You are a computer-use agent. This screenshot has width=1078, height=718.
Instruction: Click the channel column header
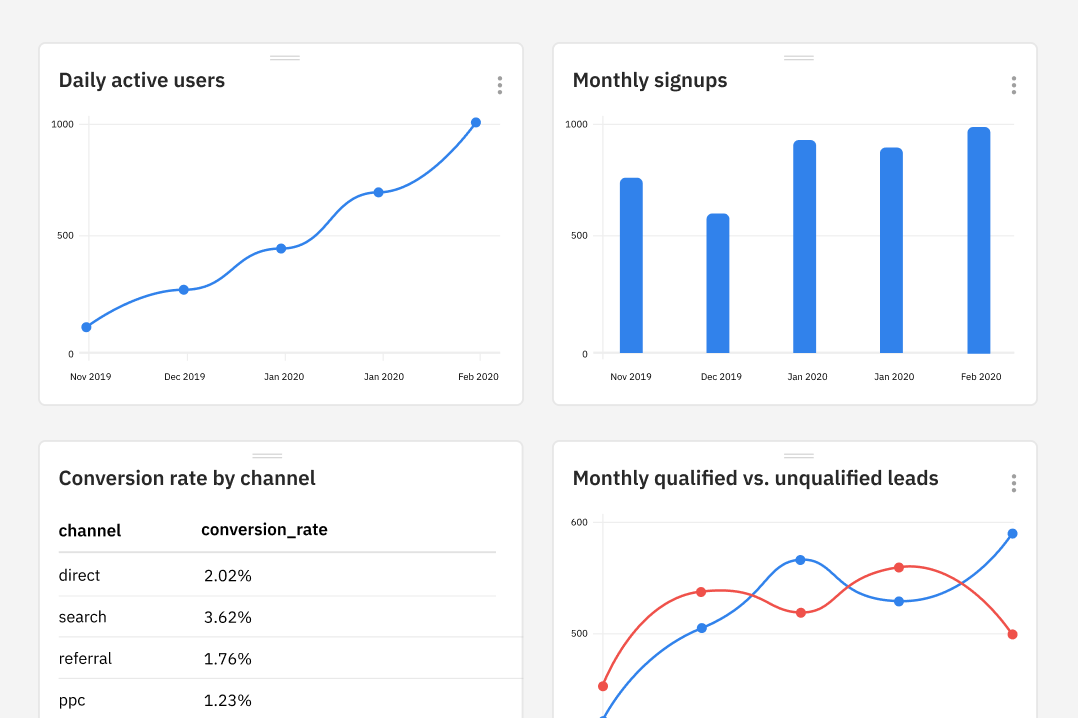click(90, 530)
